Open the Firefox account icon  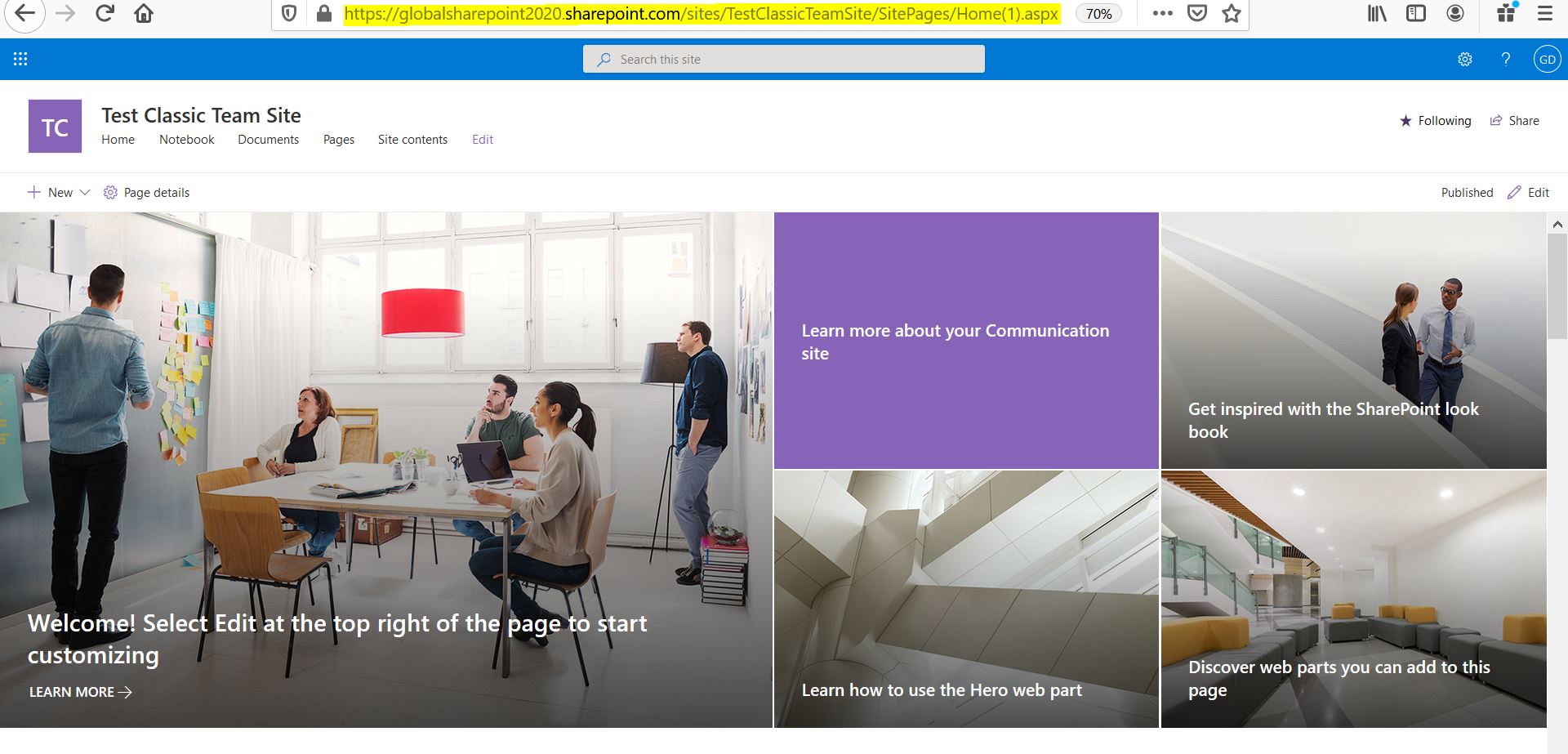tap(1455, 14)
